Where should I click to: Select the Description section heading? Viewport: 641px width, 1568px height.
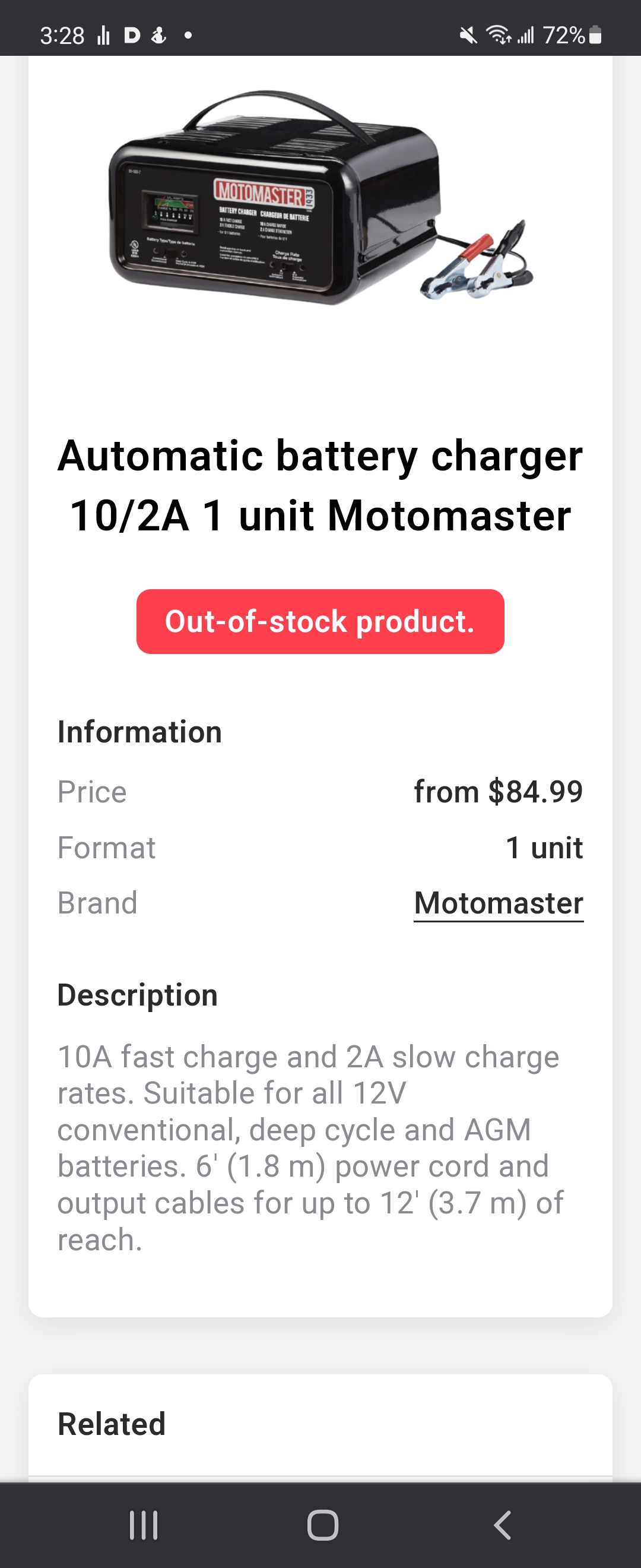(x=138, y=995)
